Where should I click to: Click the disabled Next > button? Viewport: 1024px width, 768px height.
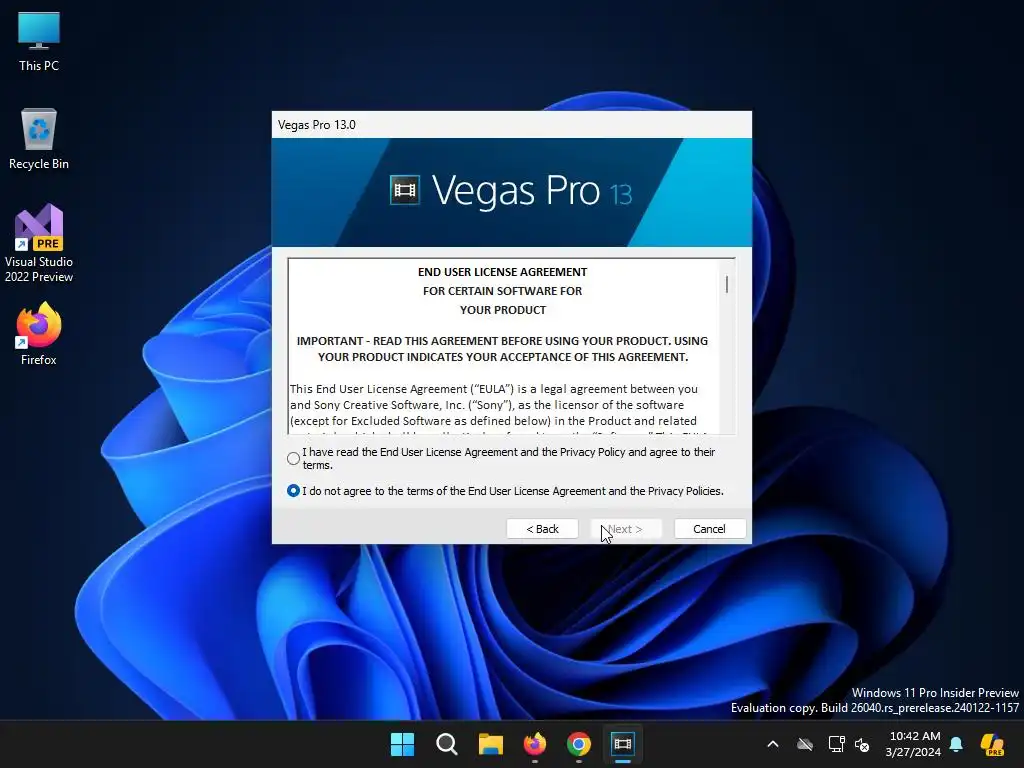pos(626,529)
